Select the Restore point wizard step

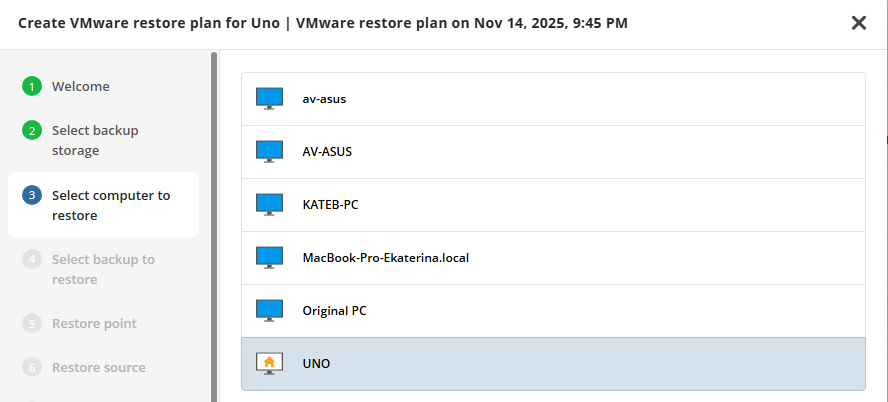point(94,324)
